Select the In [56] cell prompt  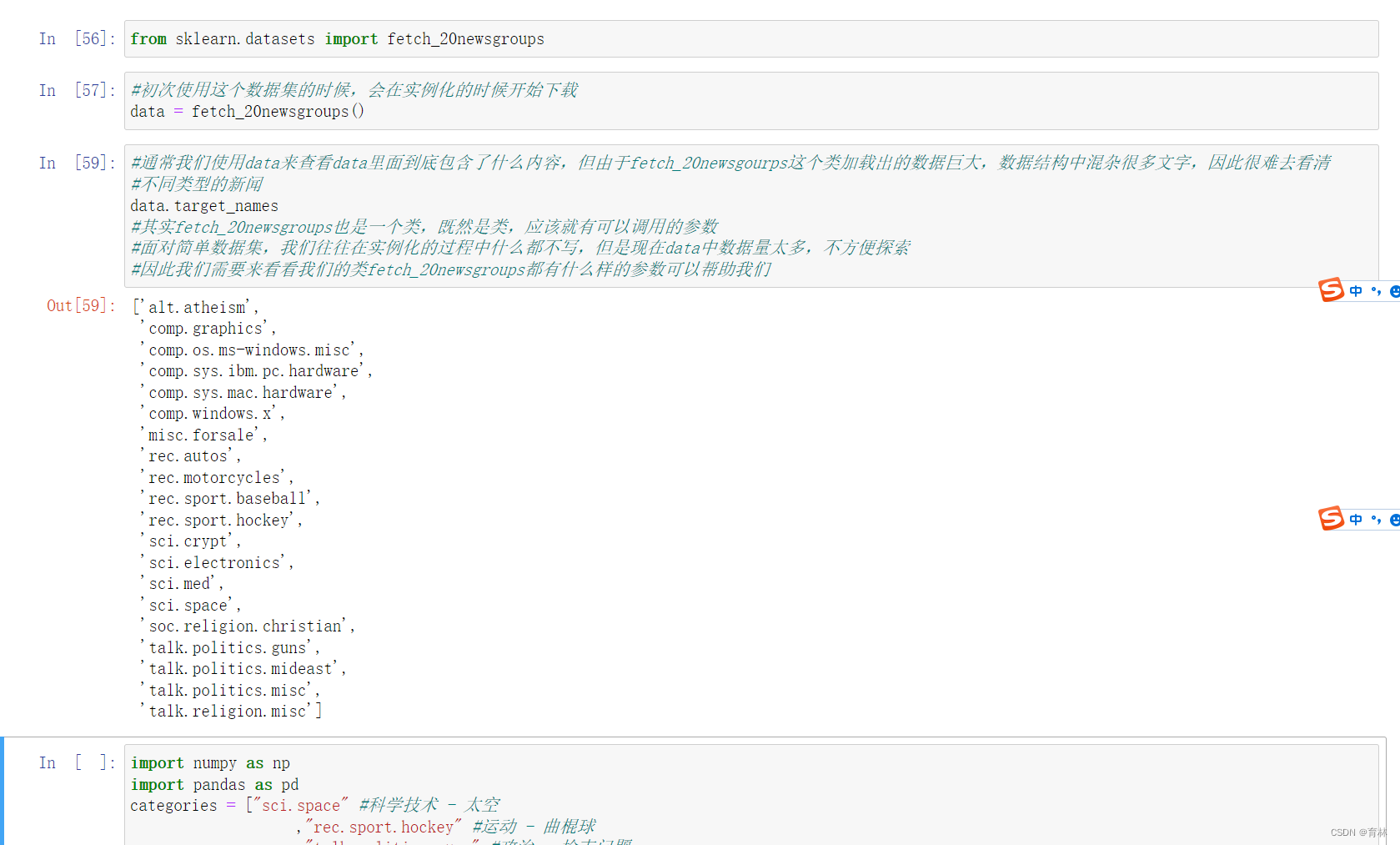pyautogui.click(x=77, y=39)
